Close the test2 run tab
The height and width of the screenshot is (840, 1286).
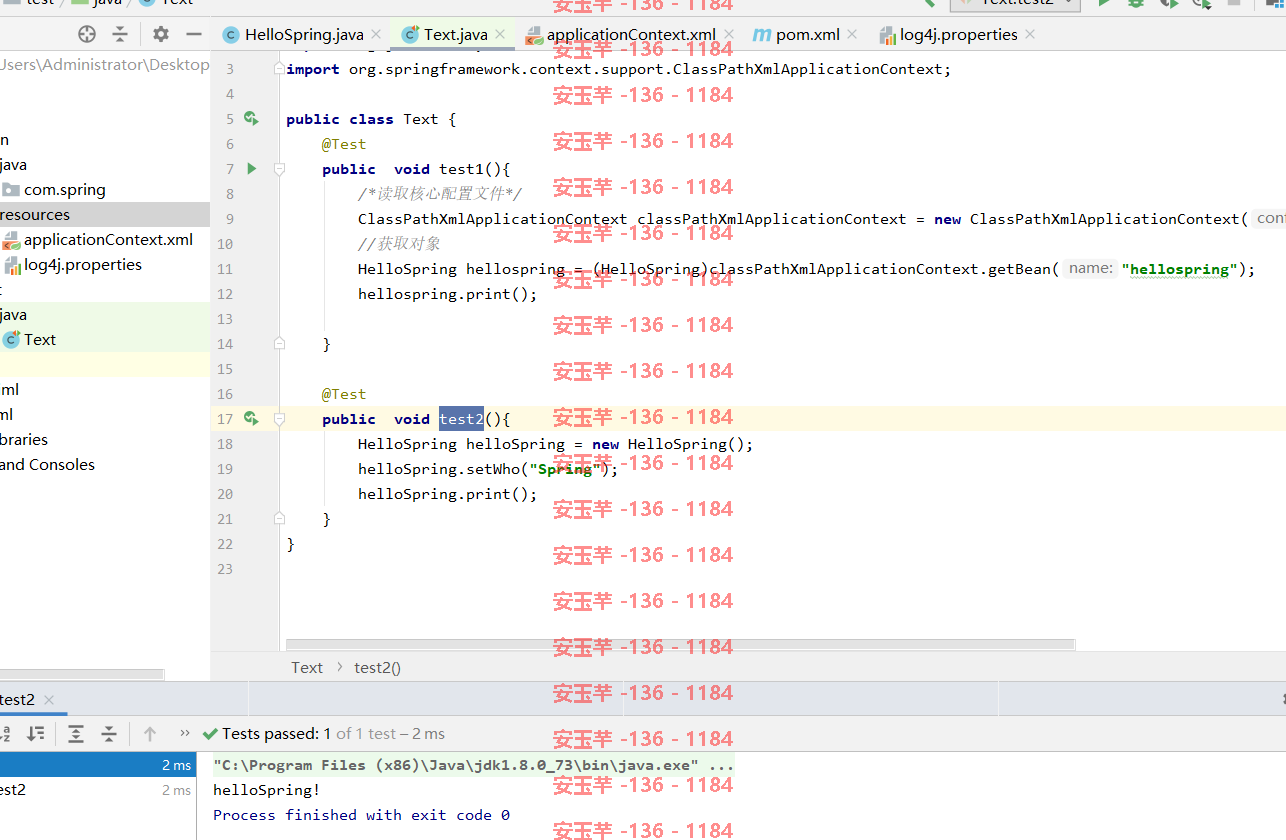click(x=48, y=700)
